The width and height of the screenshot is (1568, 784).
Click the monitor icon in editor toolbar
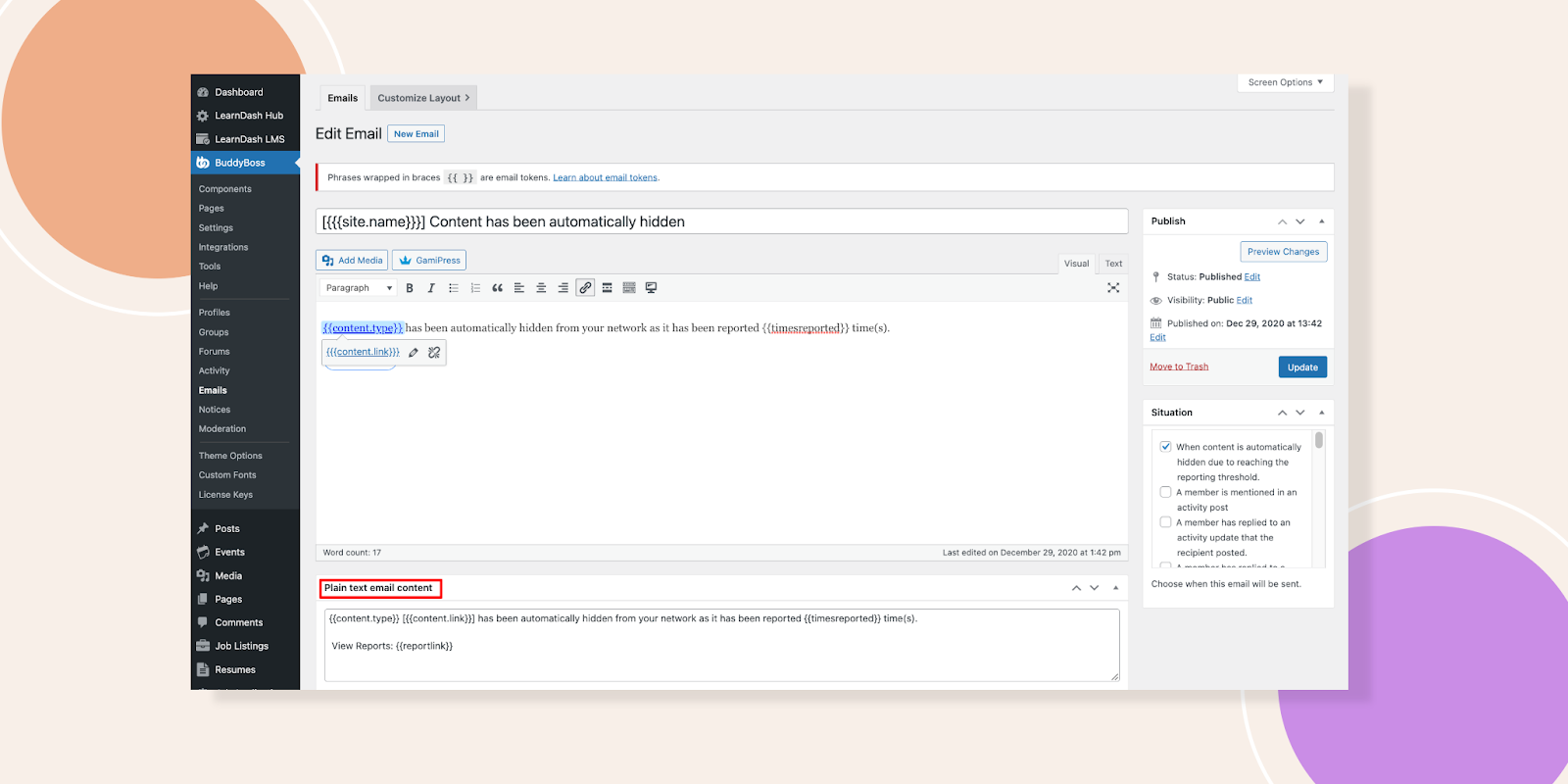click(x=651, y=288)
